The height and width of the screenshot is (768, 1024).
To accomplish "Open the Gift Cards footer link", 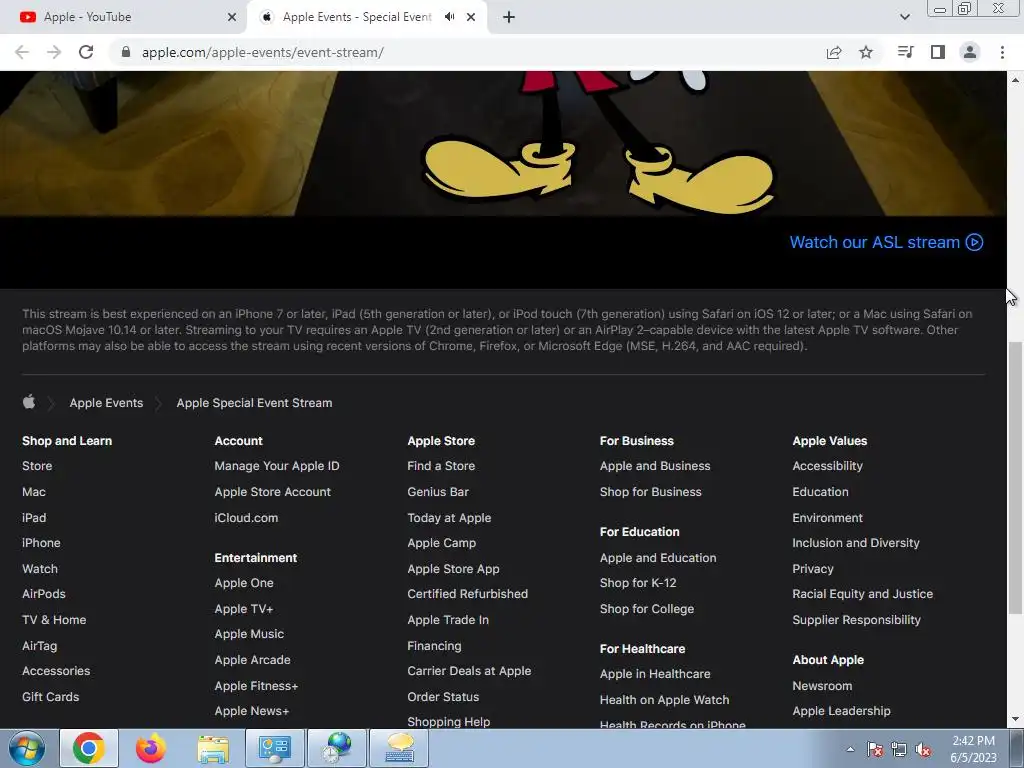I will coord(50,697).
